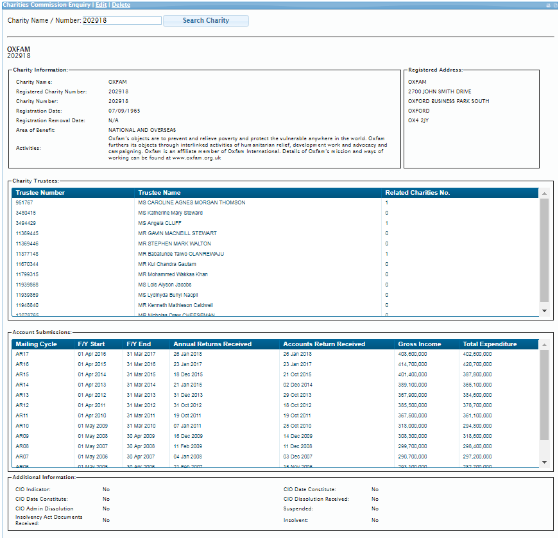The width and height of the screenshot is (558, 538).
Task: Click the CIO Indicator label
Action: pyautogui.click(x=32, y=489)
